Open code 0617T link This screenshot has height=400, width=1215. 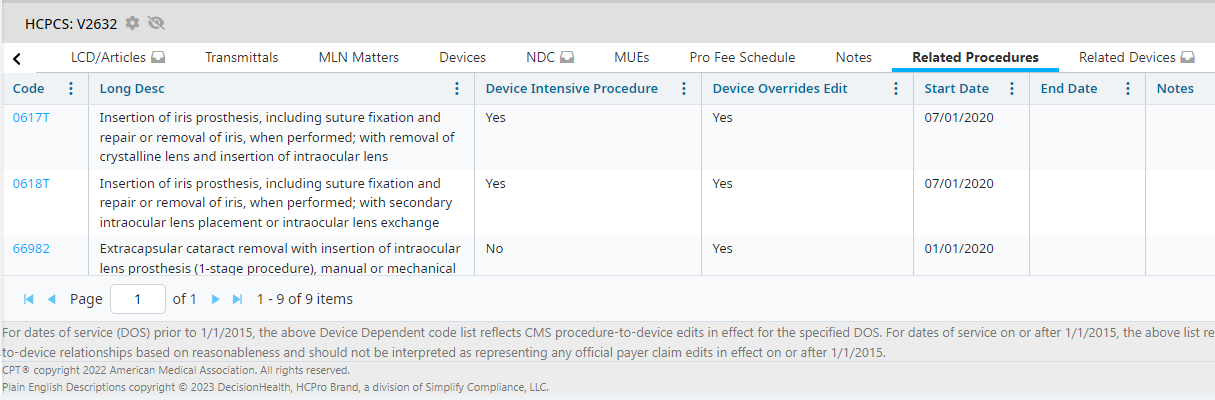click(x=31, y=118)
